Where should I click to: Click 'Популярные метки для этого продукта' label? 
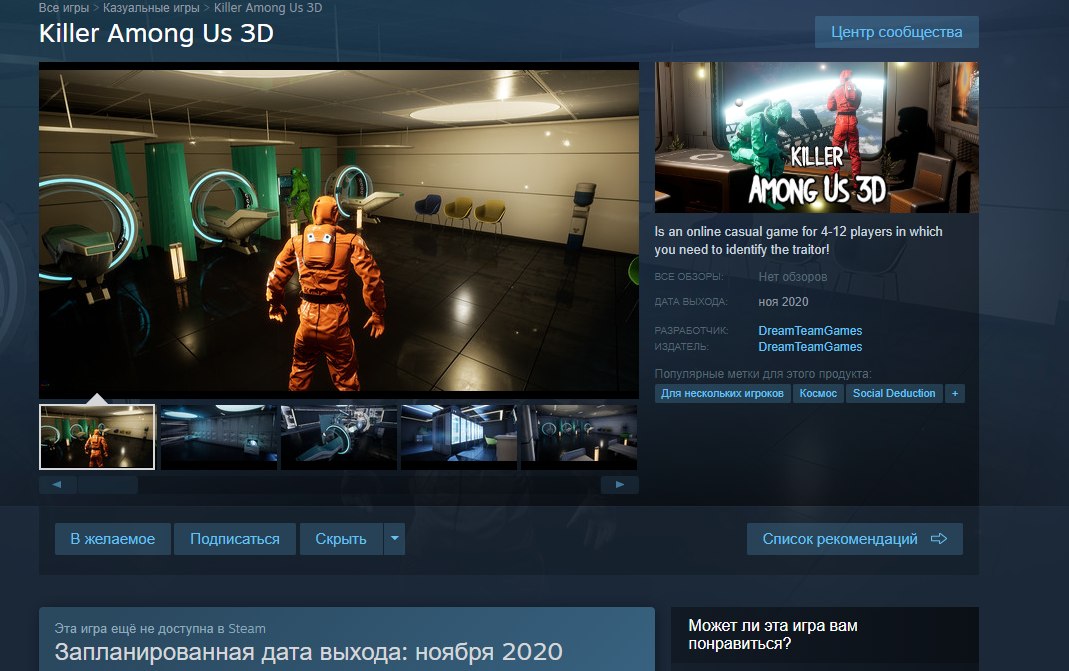(763, 374)
